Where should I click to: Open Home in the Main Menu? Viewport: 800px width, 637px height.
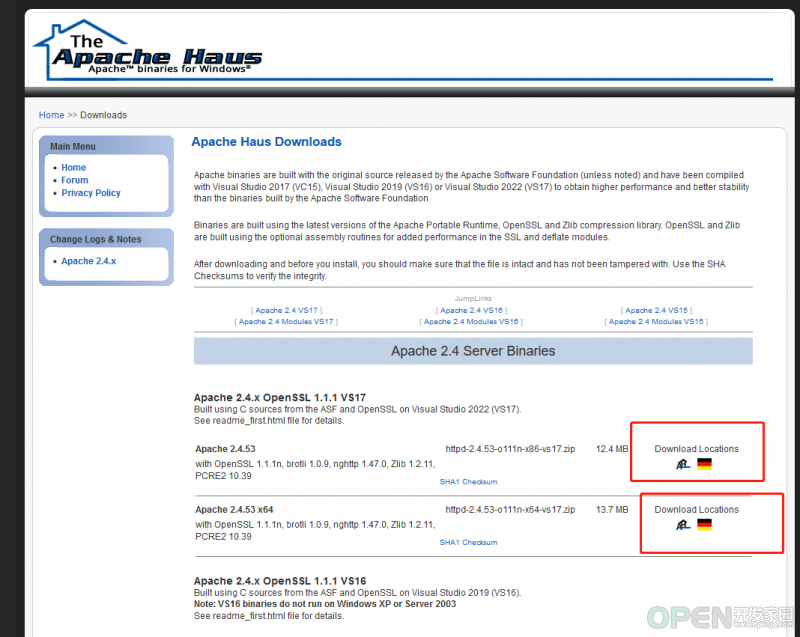[x=73, y=167]
